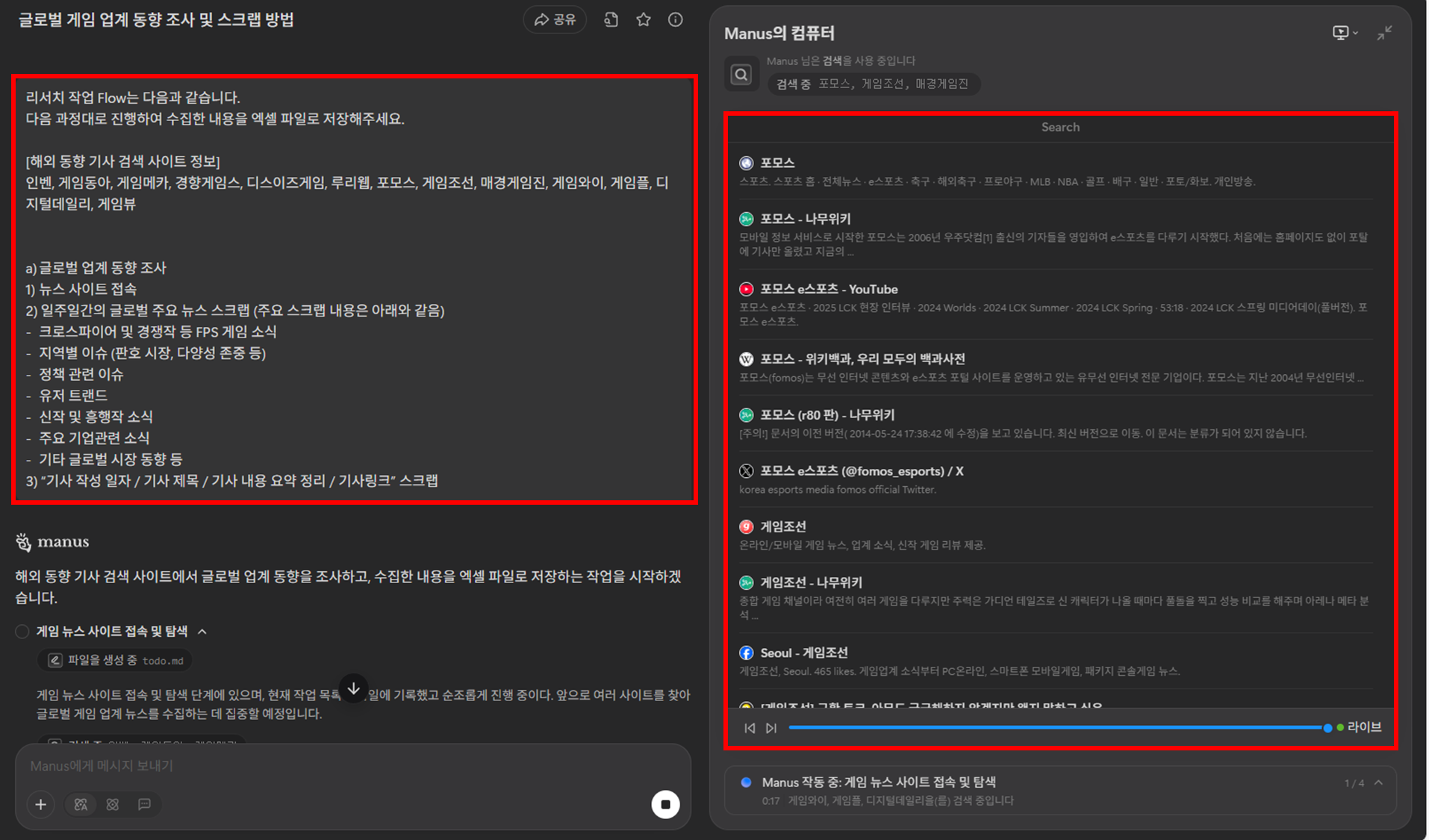
Task: Open the 게임조선 search result
Action: coord(783,526)
